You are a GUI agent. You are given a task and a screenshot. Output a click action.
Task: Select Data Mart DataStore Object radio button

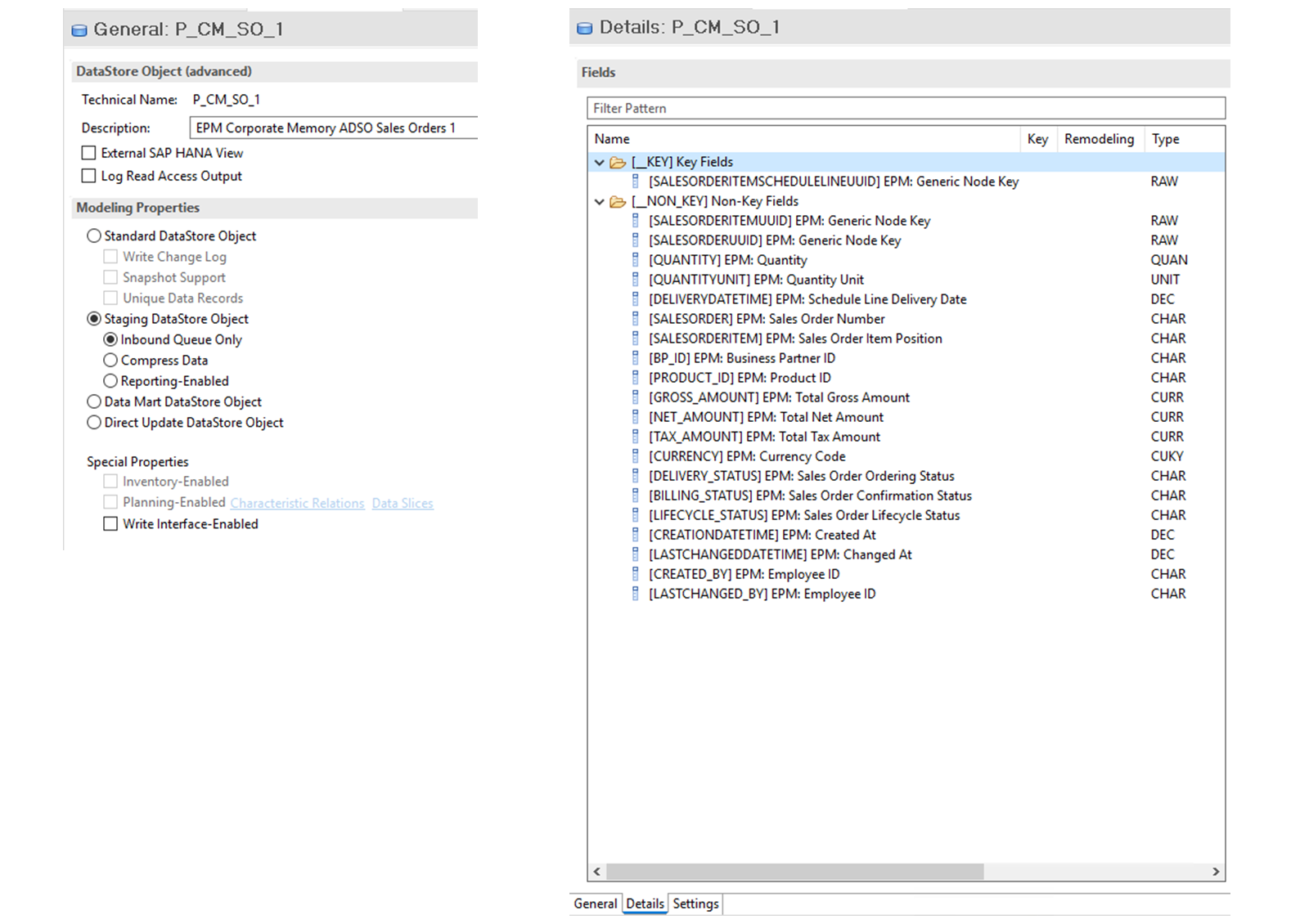pos(94,401)
